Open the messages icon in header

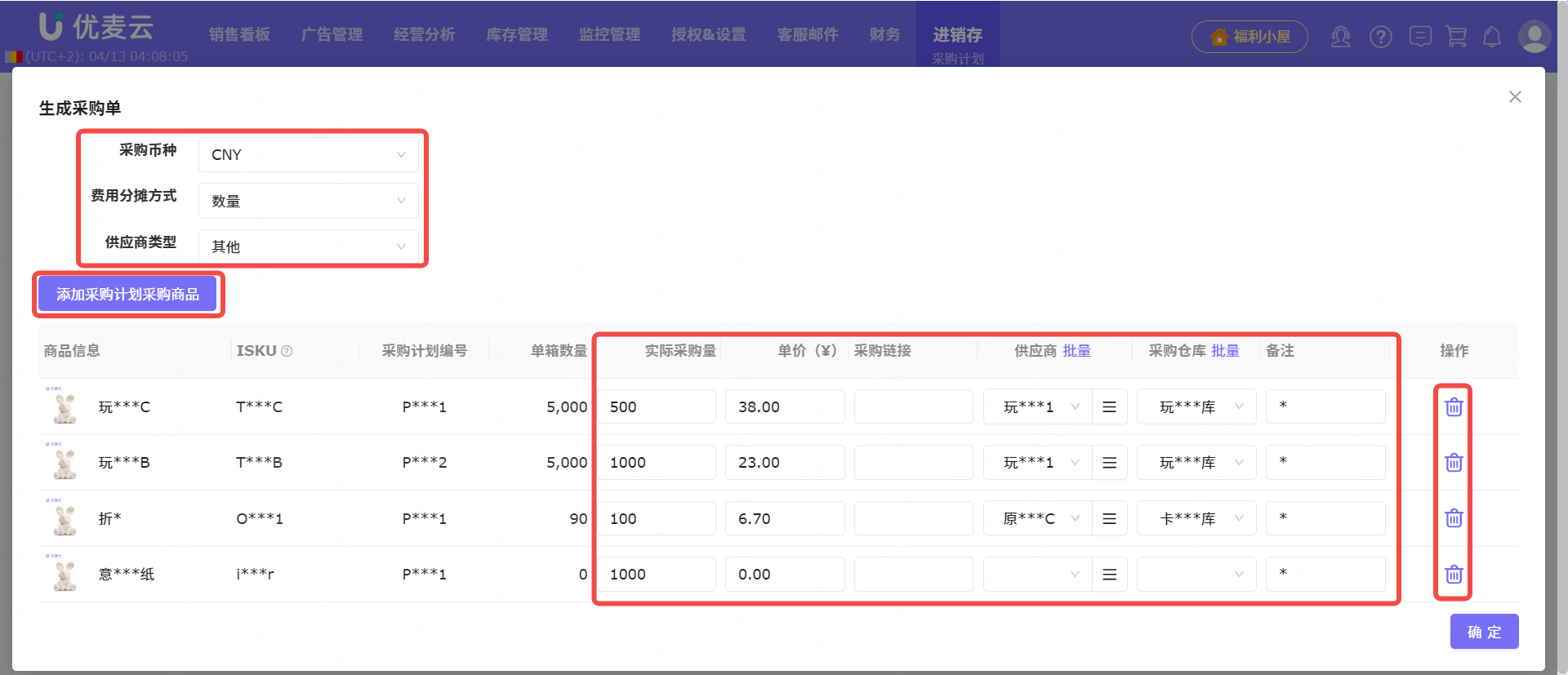(x=1420, y=37)
